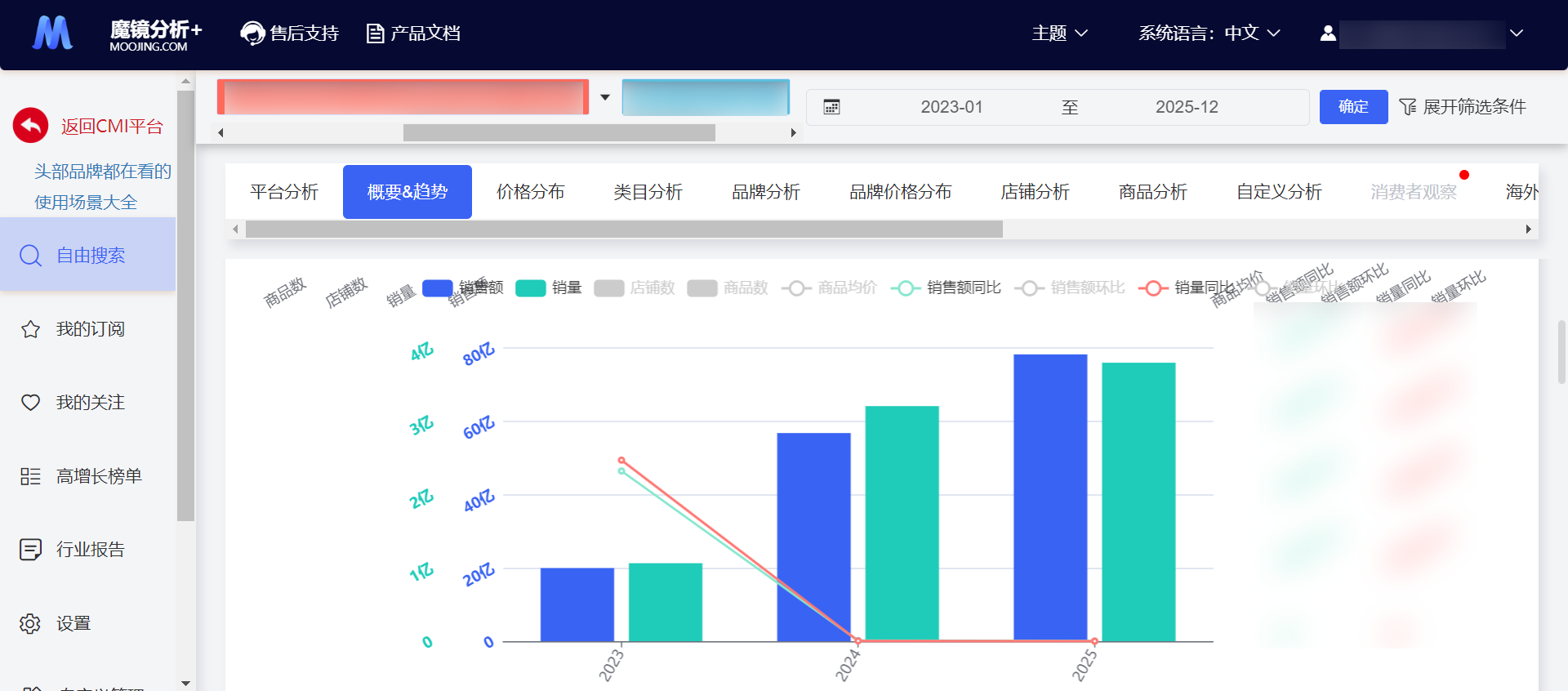Open the 设置 gear icon
This screenshot has height=691, width=1568.
click(x=30, y=623)
